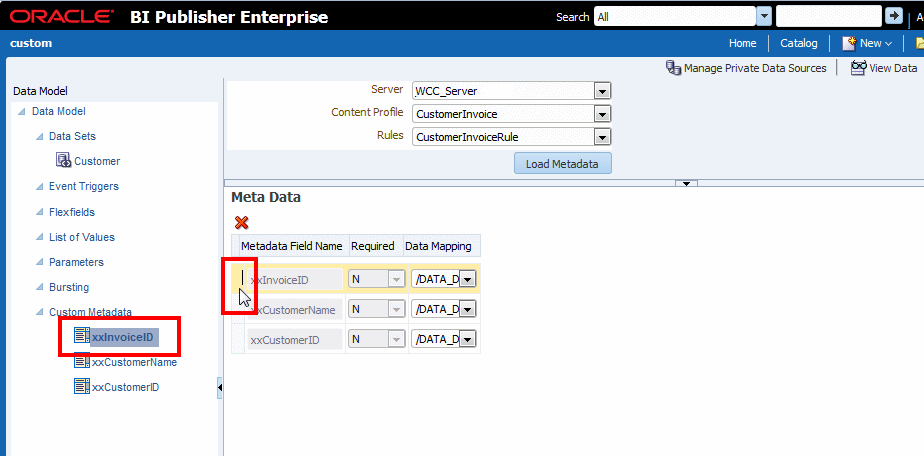Select xxCustomerName in Custom Metadata tree
Image resolution: width=924 pixels, height=456 pixels.
(134, 362)
